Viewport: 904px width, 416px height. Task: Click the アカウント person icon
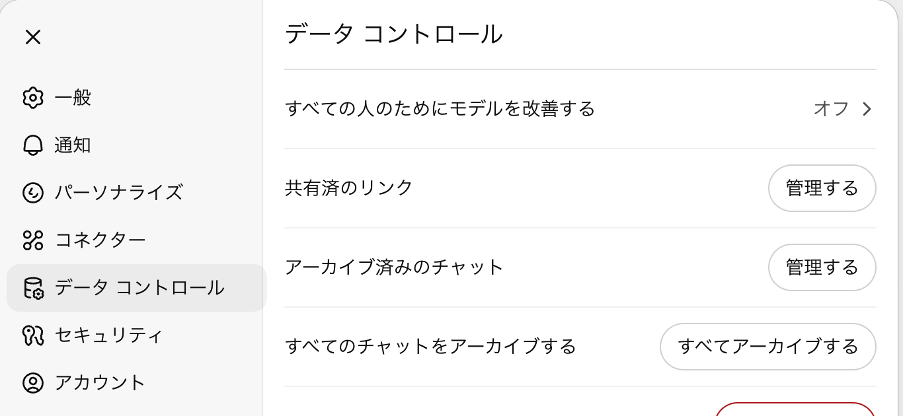(33, 383)
